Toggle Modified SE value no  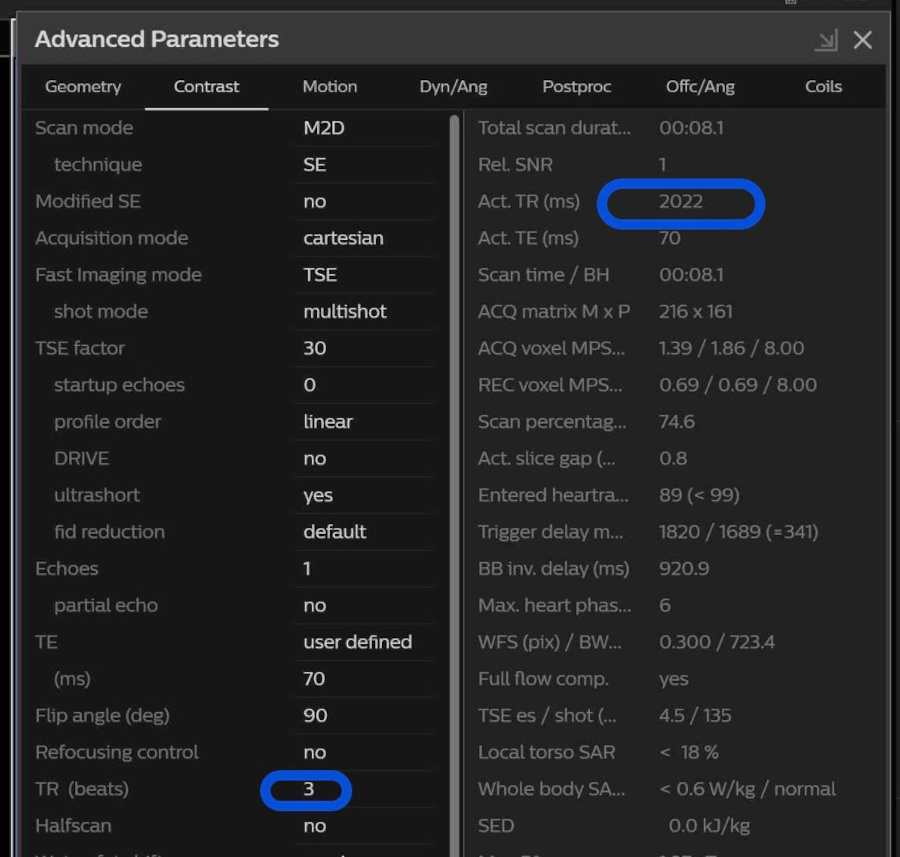click(365, 202)
